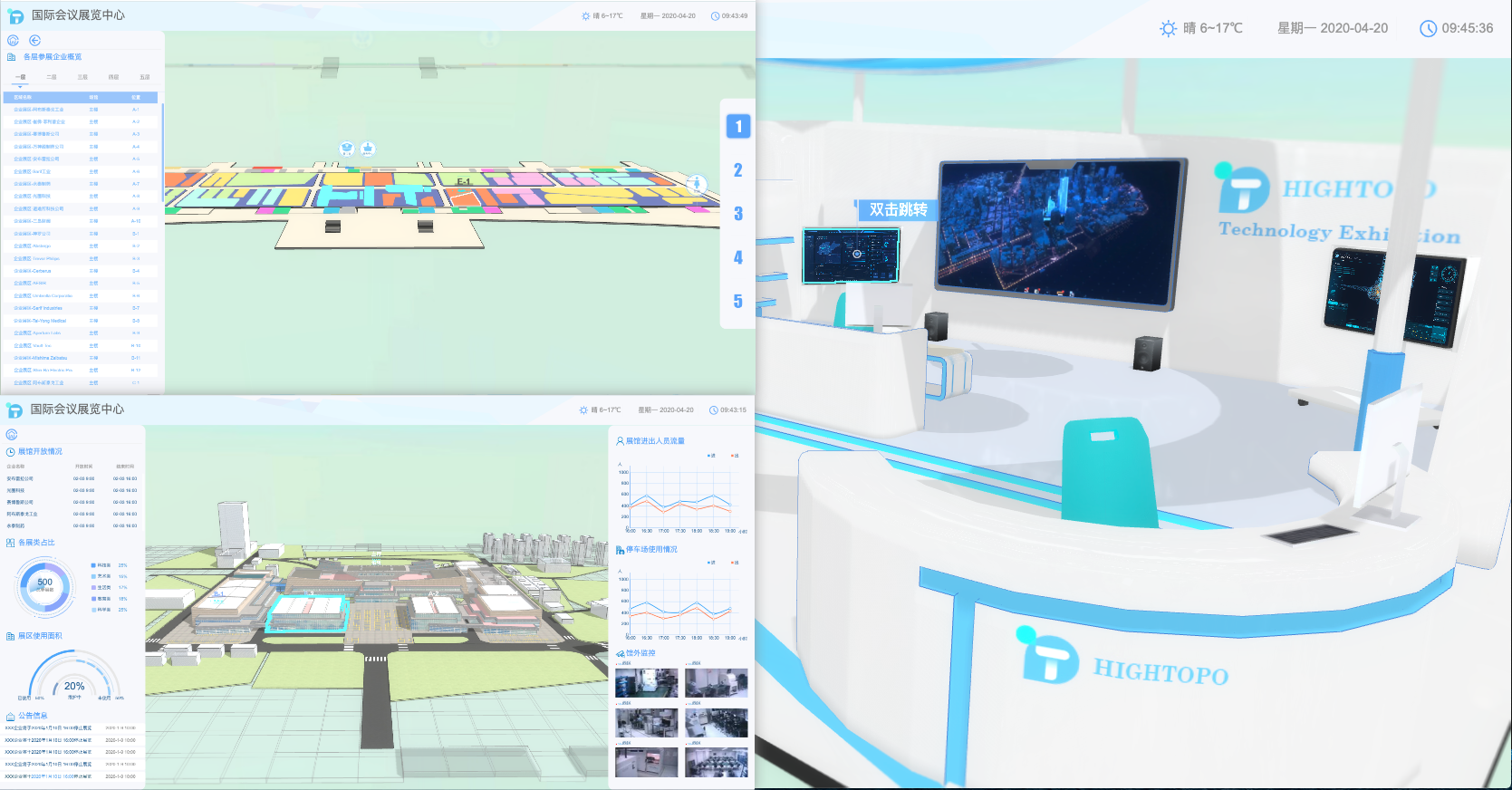Switch to floor 5 in the floor selector
Image resolution: width=1512 pixels, height=790 pixels.
738,301
